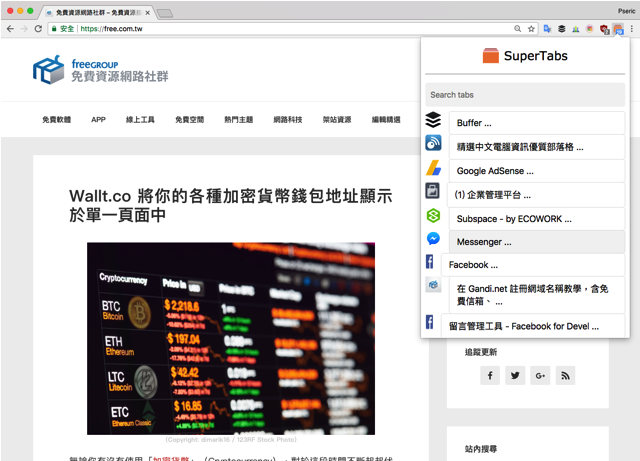Close the current browser tab
Image resolution: width=640 pixels, height=461 pixels.
[147, 13]
